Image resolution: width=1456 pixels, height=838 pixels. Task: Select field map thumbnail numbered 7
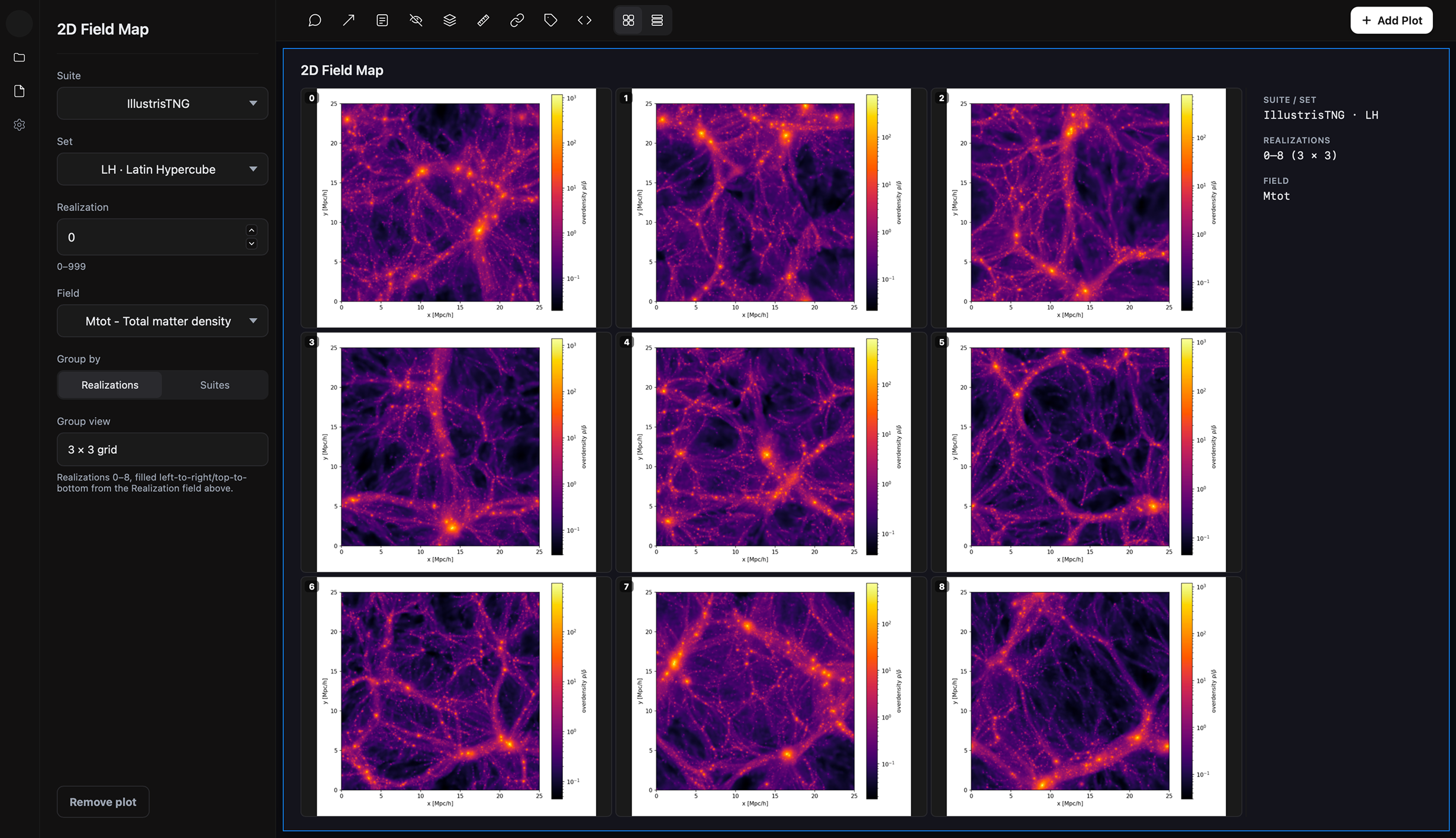coord(771,697)
